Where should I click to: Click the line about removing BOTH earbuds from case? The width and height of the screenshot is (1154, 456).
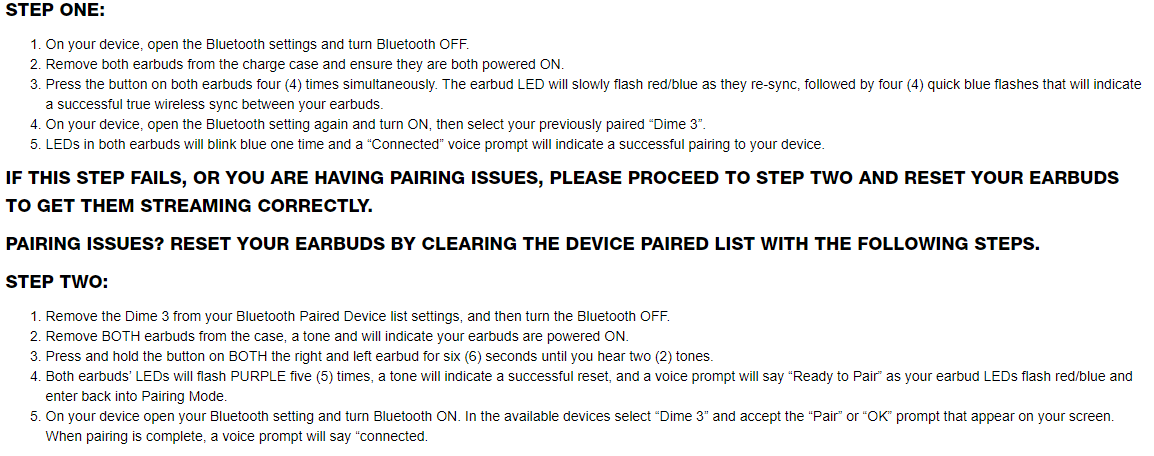tap(337, 337)
